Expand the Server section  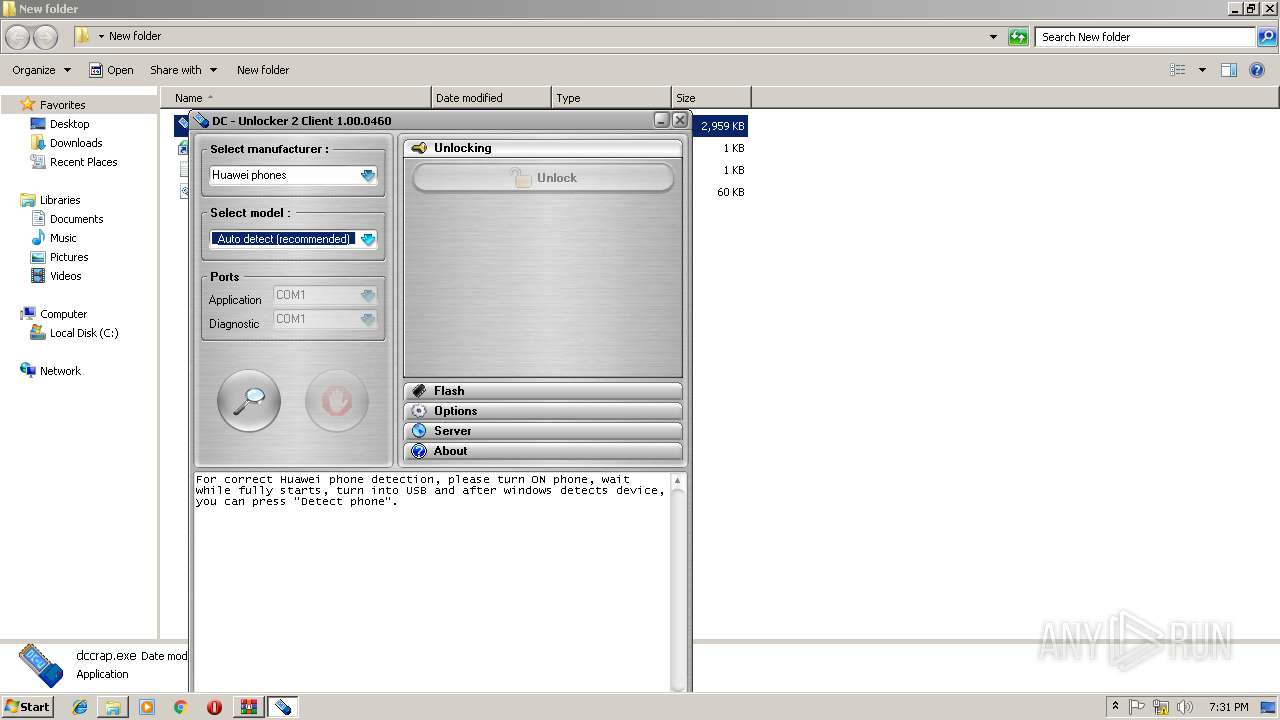[543, 431]
